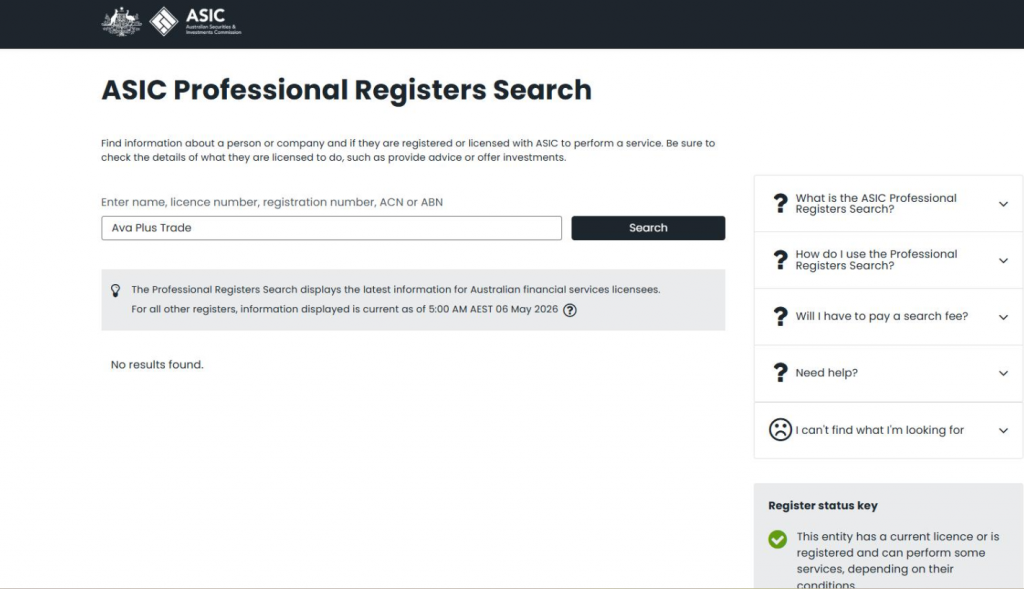Screen dimensions: 1024x589
Task: Open the 'Need help?' text
Action: [x=826, y=373]
